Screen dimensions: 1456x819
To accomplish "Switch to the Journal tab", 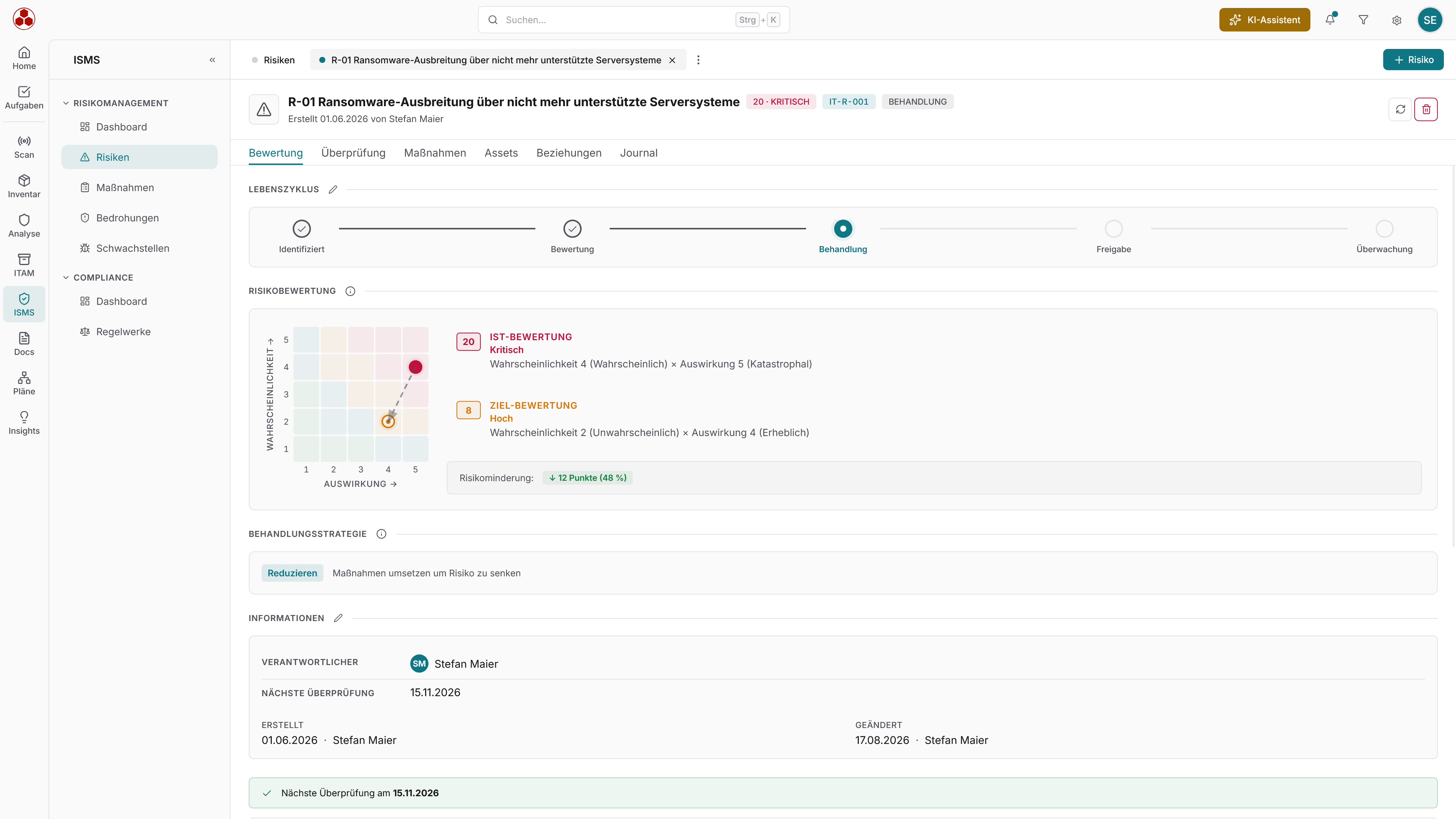I will click(639, 152).
